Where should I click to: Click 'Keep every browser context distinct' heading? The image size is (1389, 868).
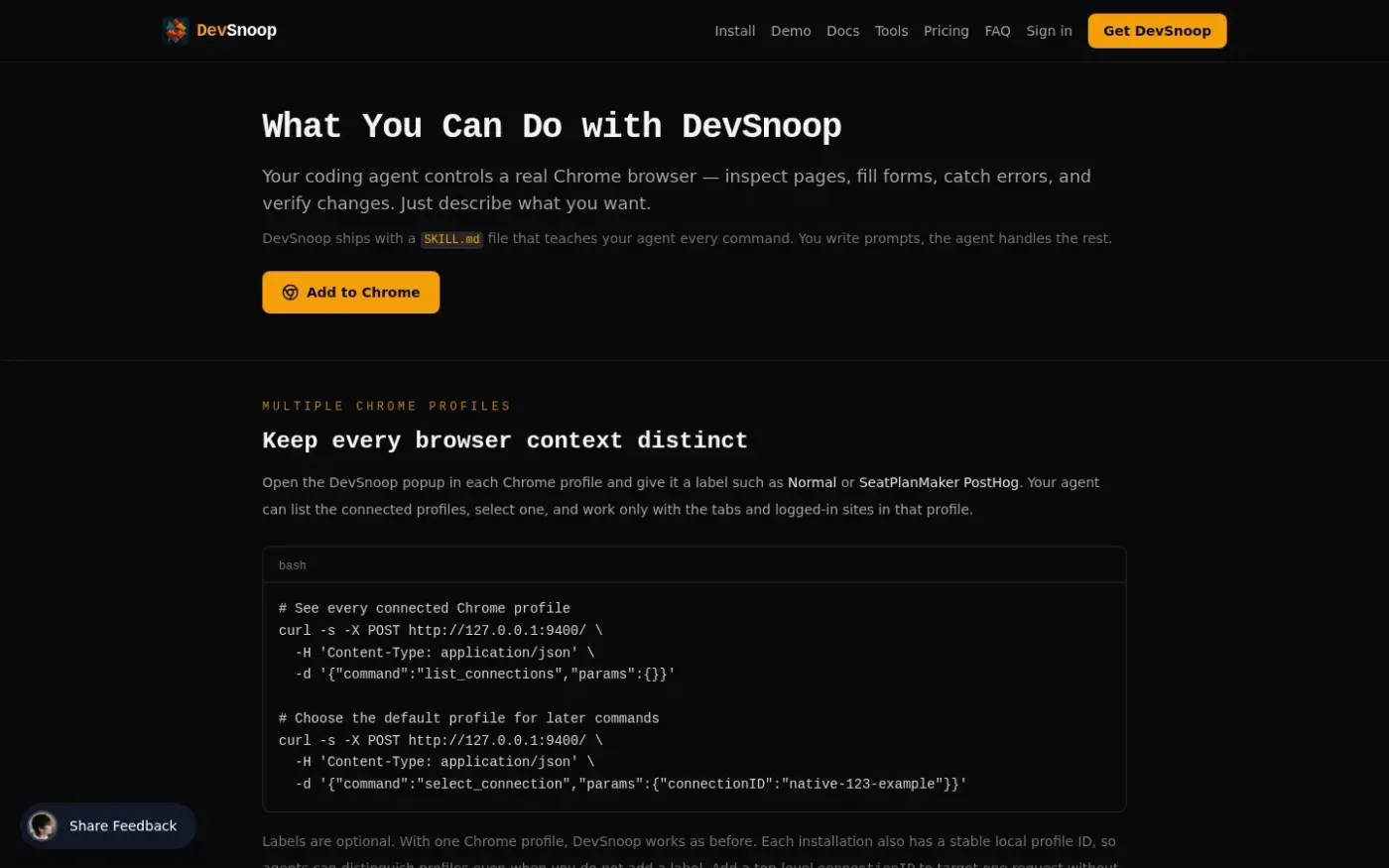[x=505, y=440]
